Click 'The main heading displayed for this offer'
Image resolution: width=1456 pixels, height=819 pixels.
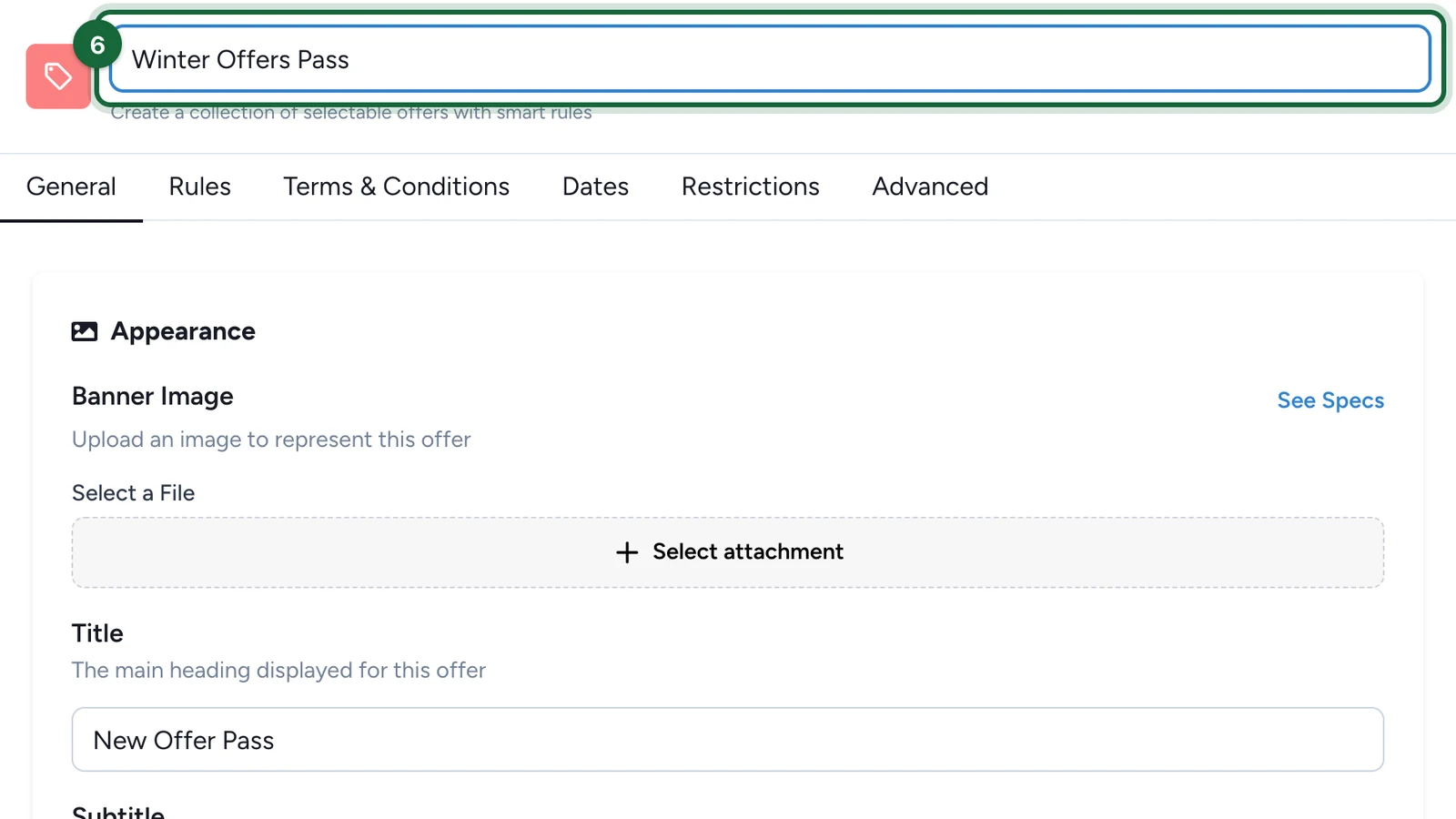click(278, 671)
